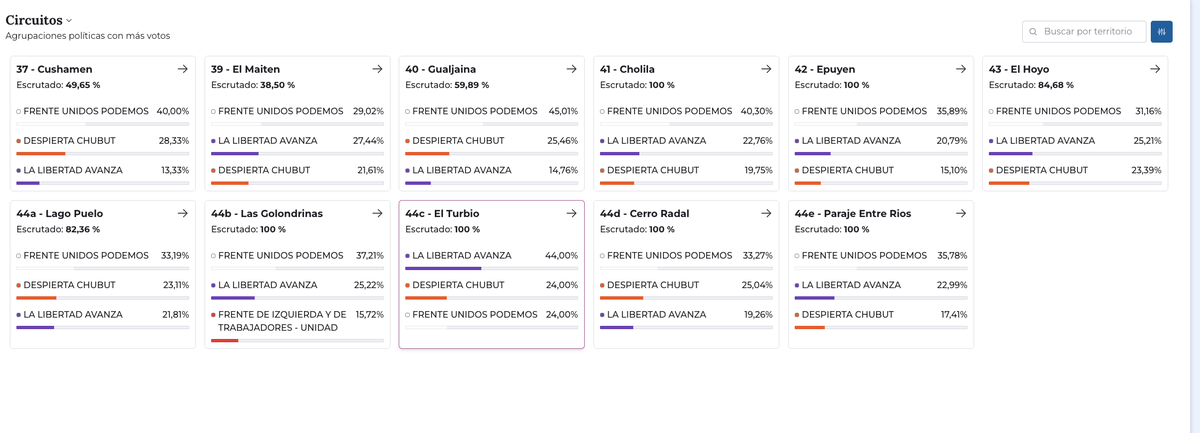Select the 41 - Cholila title
This screenshot has width=1200, height=433.
pyautogui.click(x=627, y=70)
